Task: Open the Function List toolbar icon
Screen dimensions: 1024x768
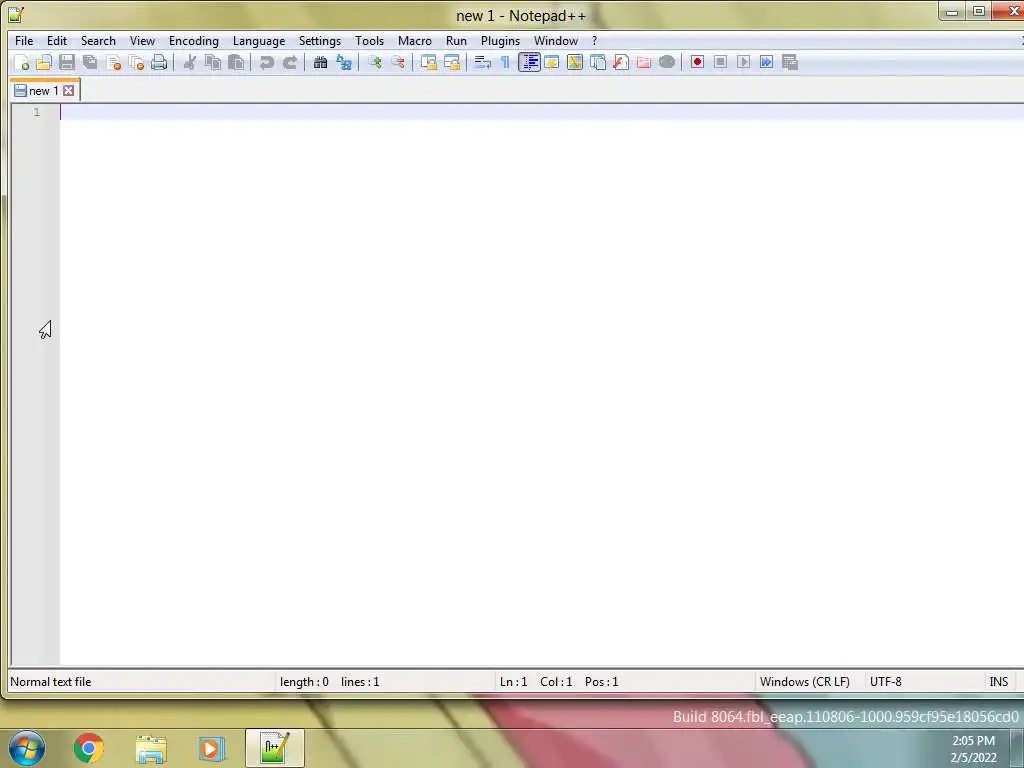Action: click(x=621, y=63)
